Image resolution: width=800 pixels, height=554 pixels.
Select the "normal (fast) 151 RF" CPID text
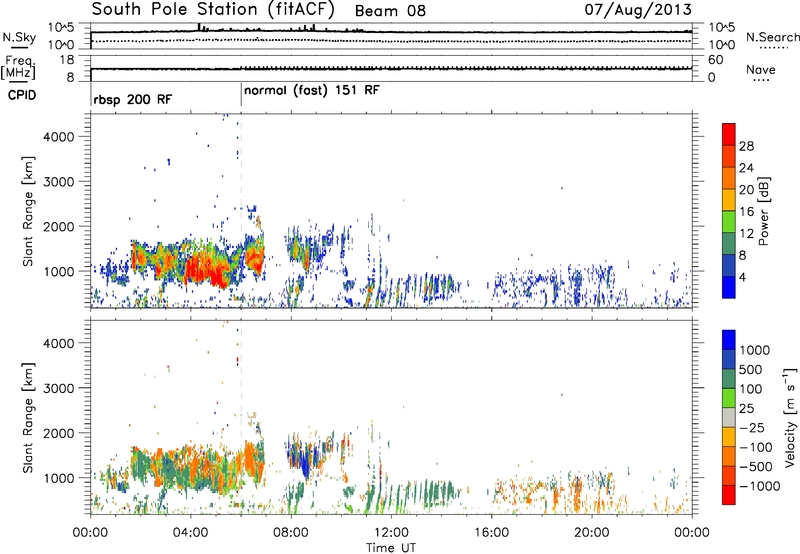pyautogui.click(x=312, y=90)
